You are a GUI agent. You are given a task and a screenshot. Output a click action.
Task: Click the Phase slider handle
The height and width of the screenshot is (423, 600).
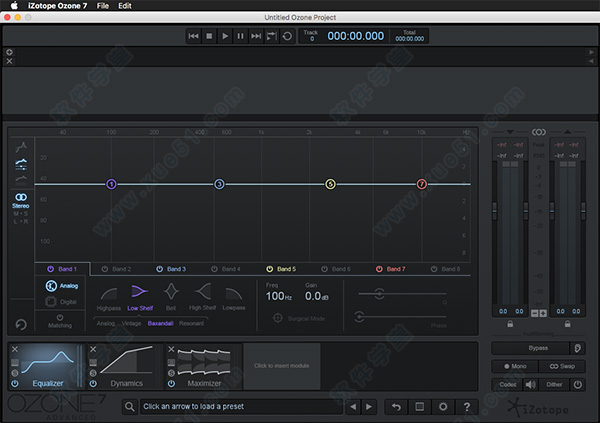click(x=359, y=317)
